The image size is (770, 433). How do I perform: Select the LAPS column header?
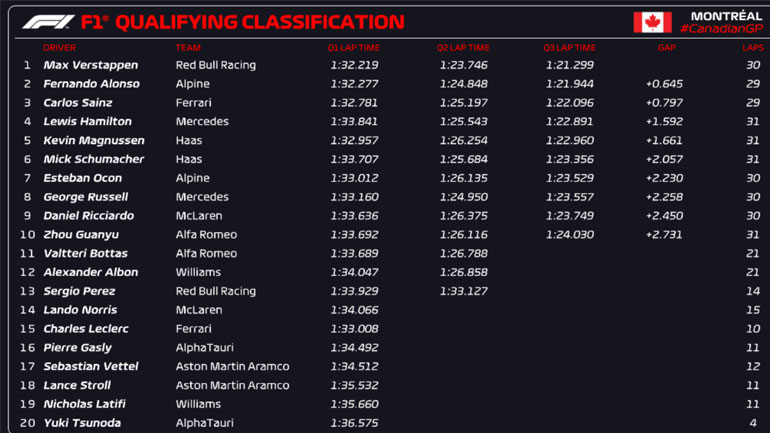(752, 47)
